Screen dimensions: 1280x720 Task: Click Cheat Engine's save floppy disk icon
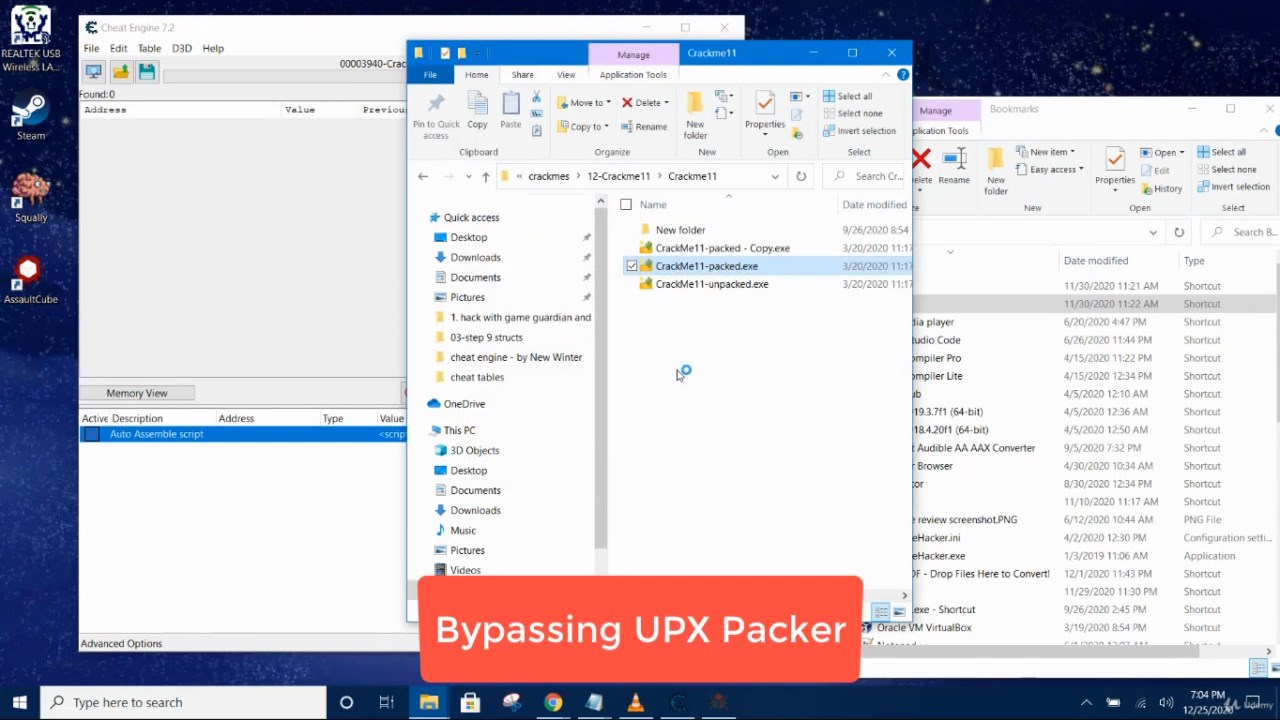click(147, 71)
